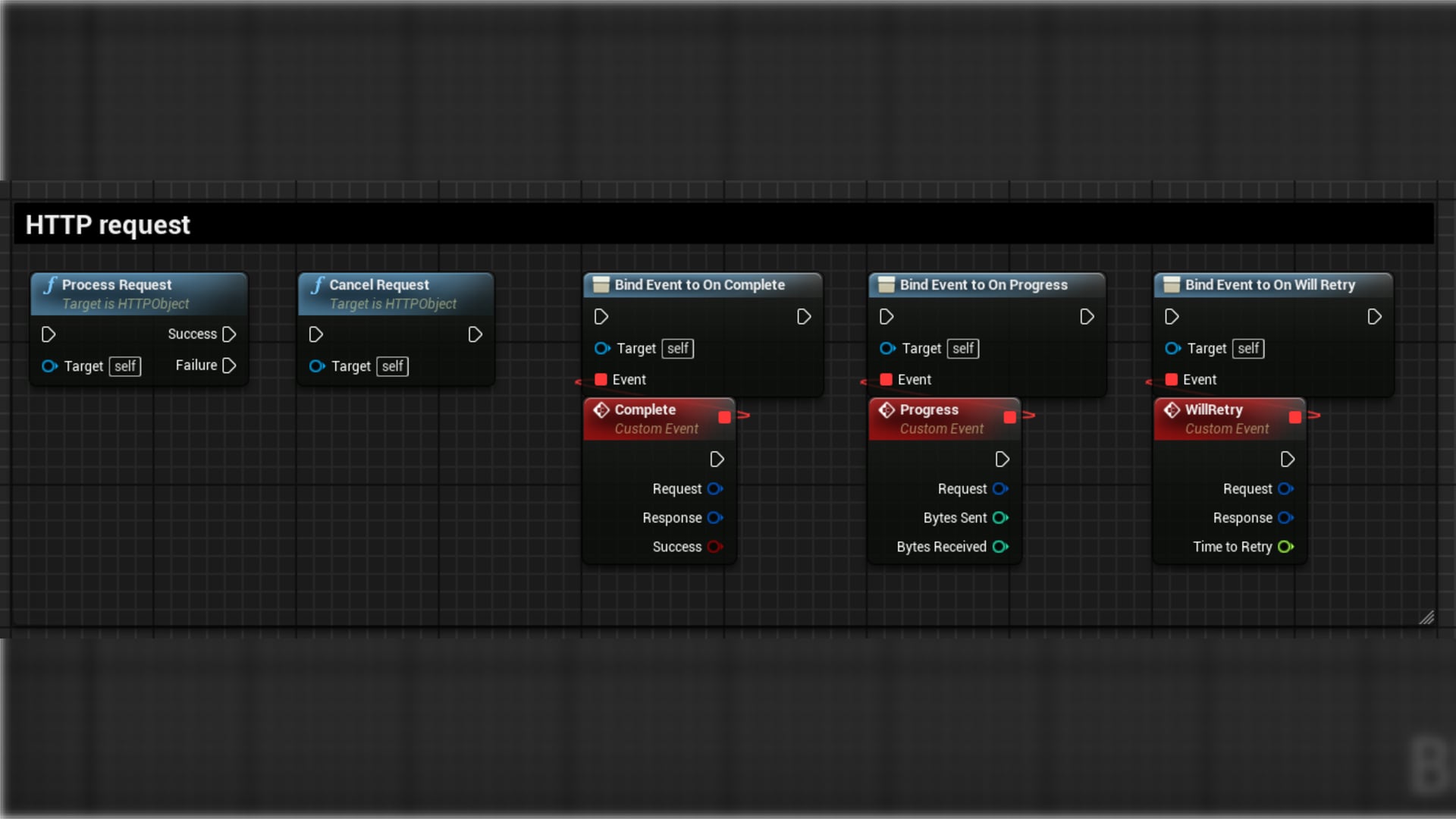Select the Cancel Request node title
Viewport: 1456px width, 819px height.
point(378,285)
